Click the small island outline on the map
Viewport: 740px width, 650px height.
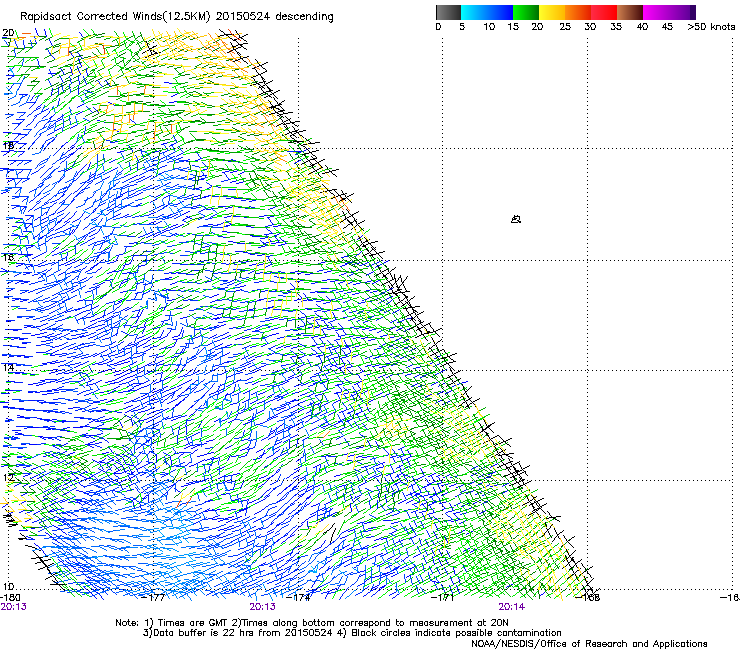pyautogui.click(x=516, y=219)
